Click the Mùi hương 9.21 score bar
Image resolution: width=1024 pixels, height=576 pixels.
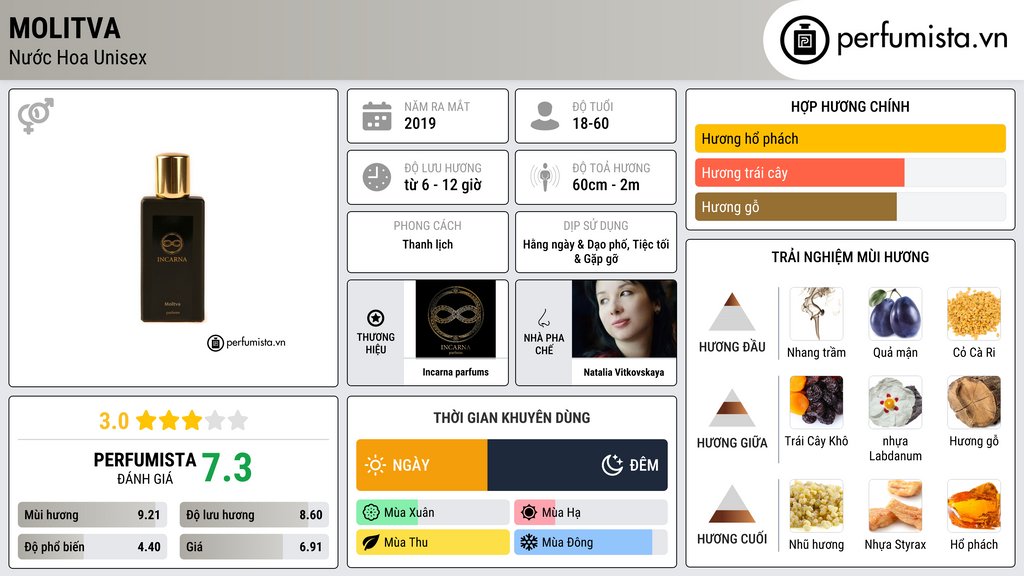coord(92,515)
